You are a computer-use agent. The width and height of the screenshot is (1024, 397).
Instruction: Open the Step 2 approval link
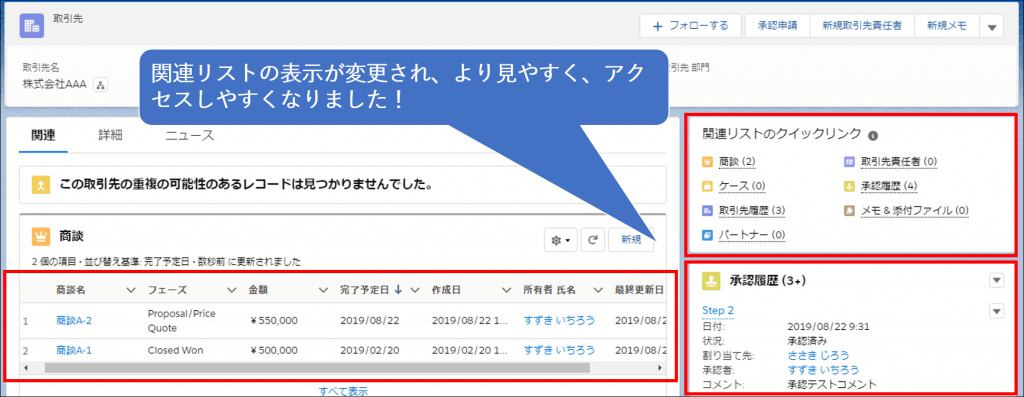tap(718, 310)
